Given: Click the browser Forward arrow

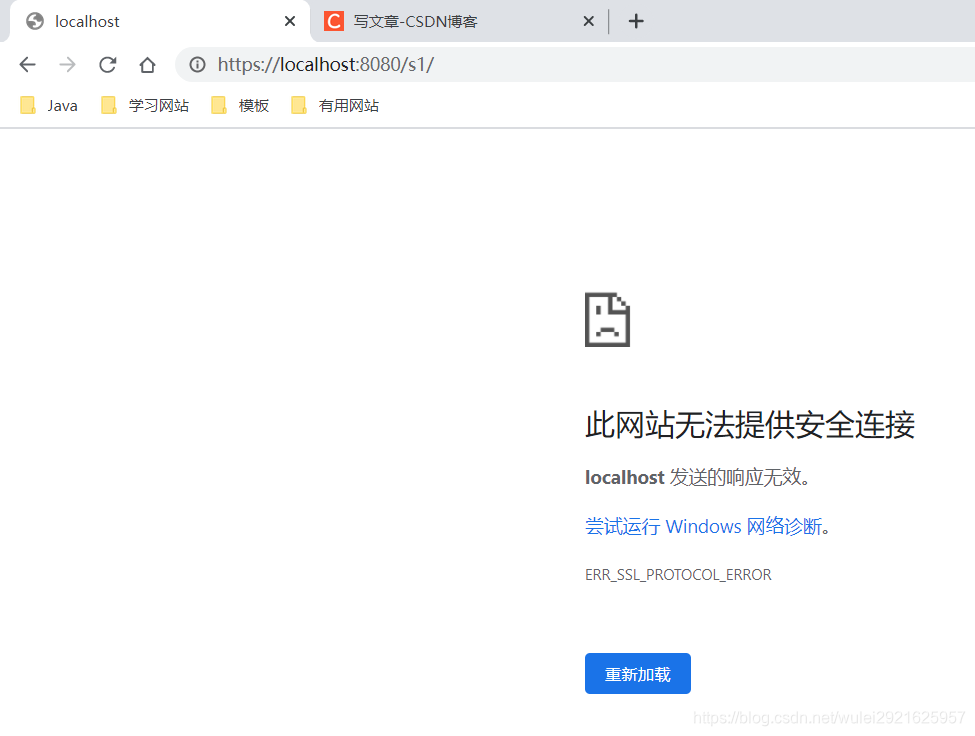Looking at the screenshot, I should click(x=67, y=64).
